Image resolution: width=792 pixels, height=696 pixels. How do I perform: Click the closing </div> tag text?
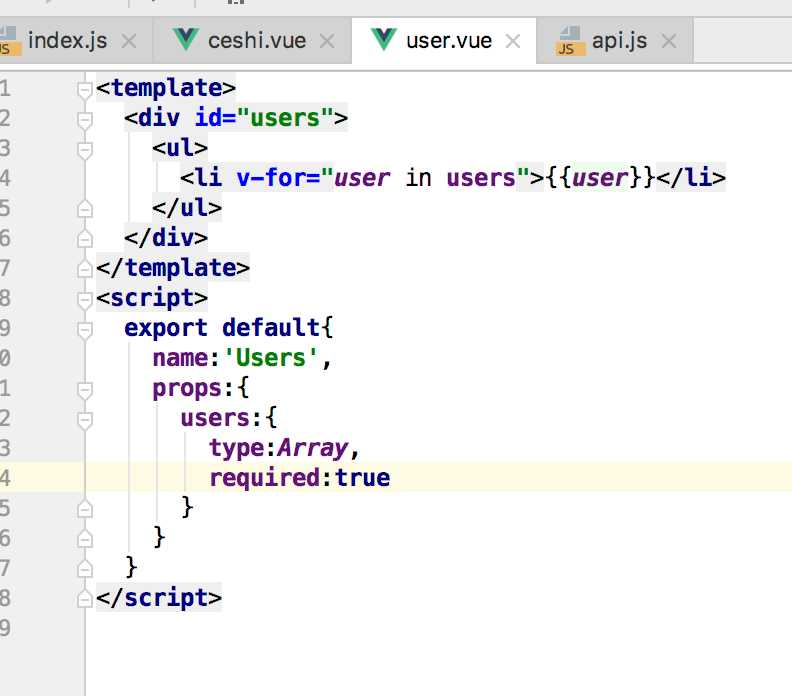tap(166, 237)
